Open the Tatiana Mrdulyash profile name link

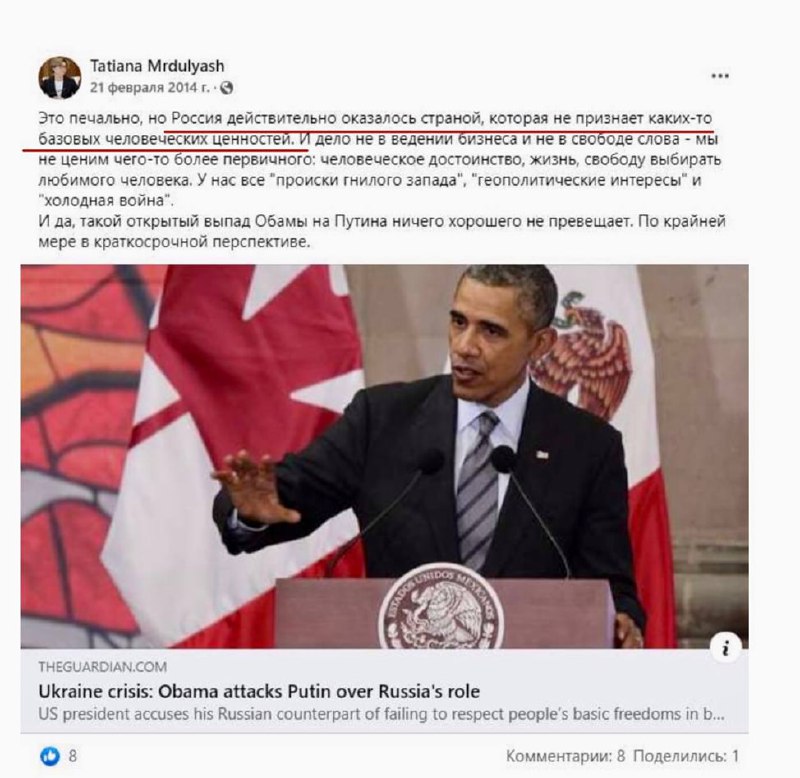pos(157,66)
